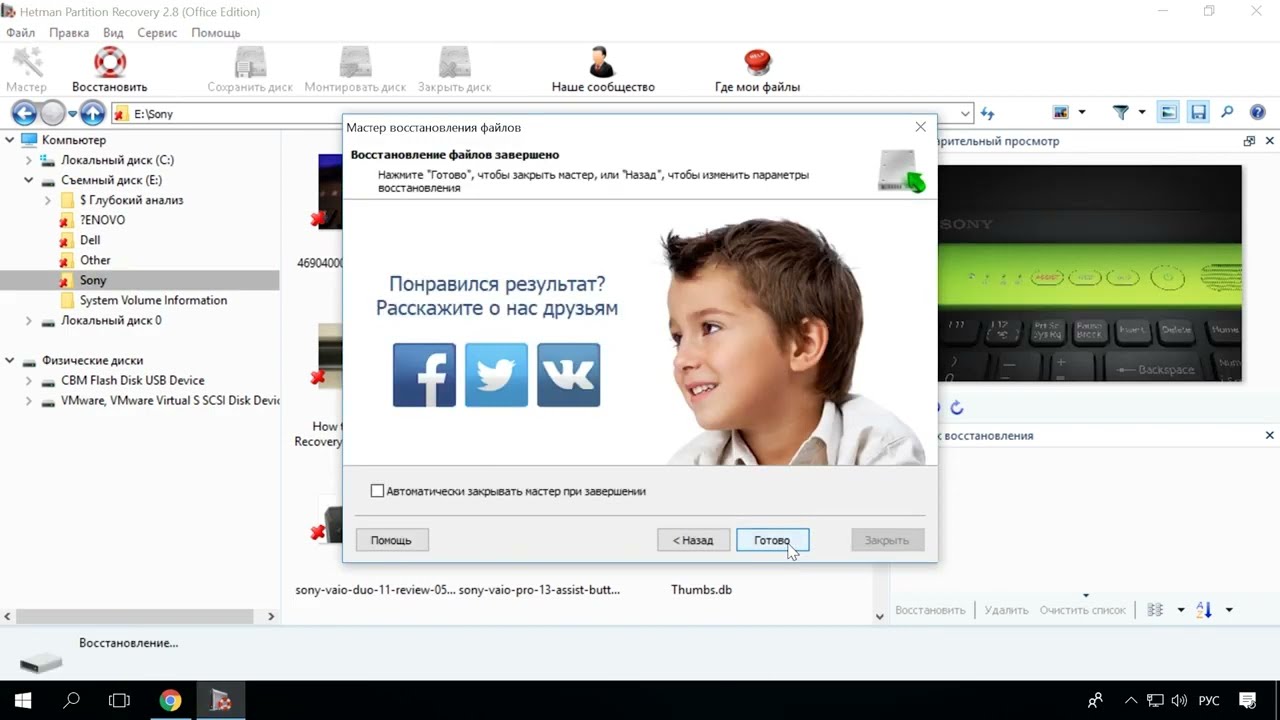Expand CBM Flash Disk USB Device
The width and height of the screenshot is (1280, 720).
(x=28, y=380)
